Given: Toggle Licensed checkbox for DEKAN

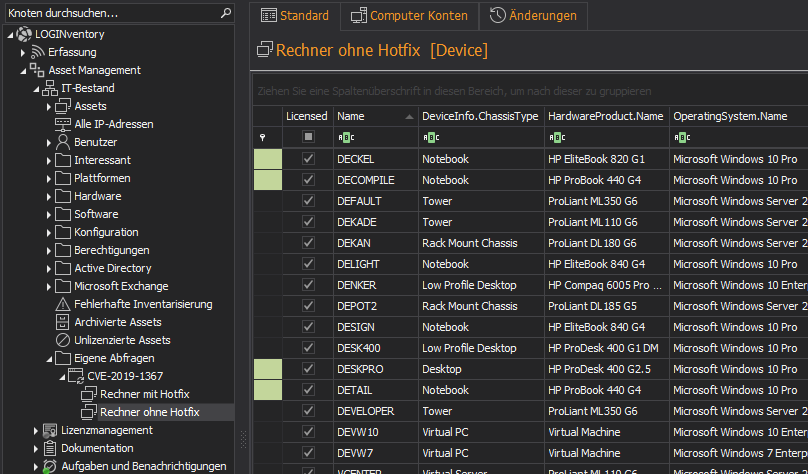Looking at the screenshot, I should click(308, 243).
